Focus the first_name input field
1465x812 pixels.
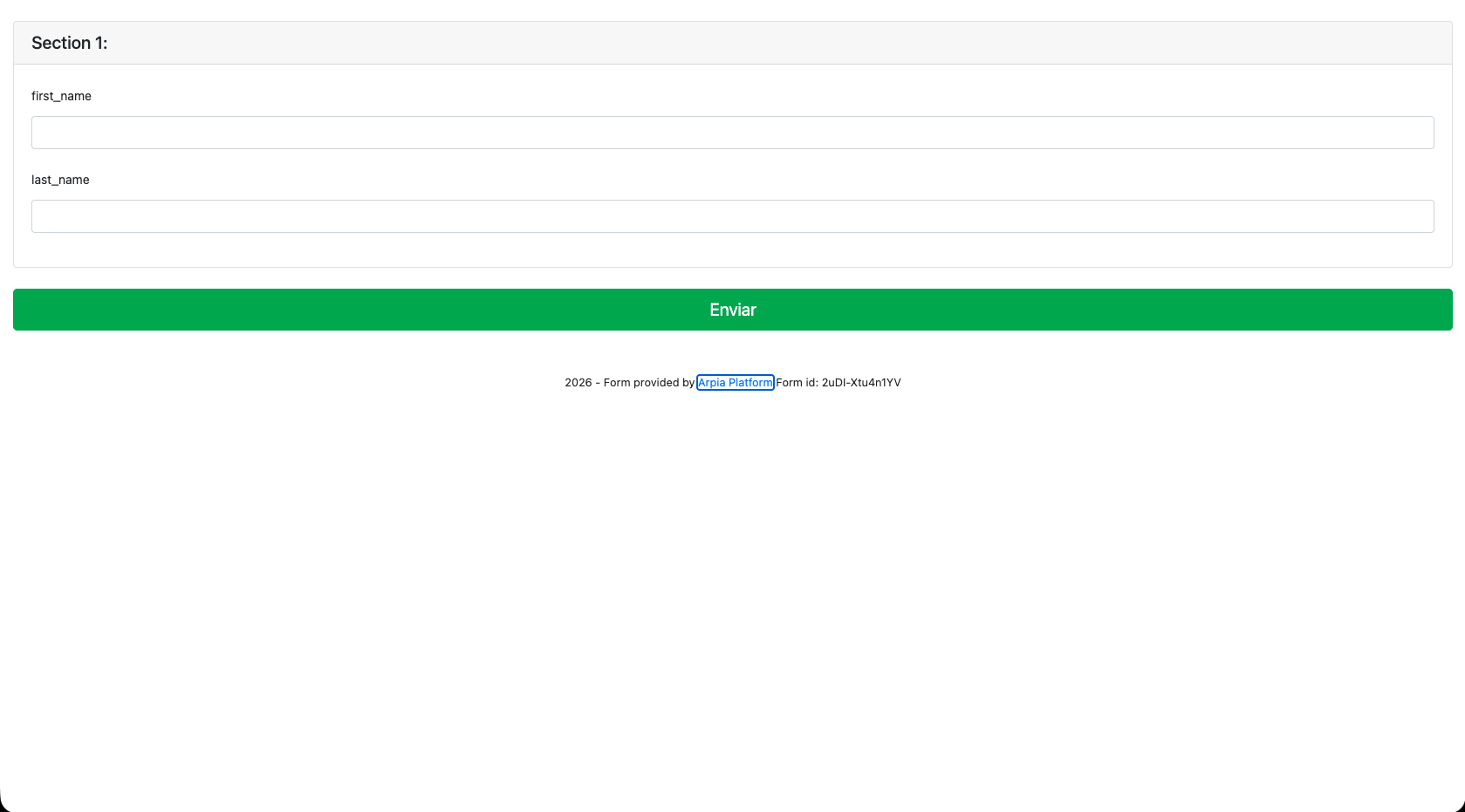[732, 133]
